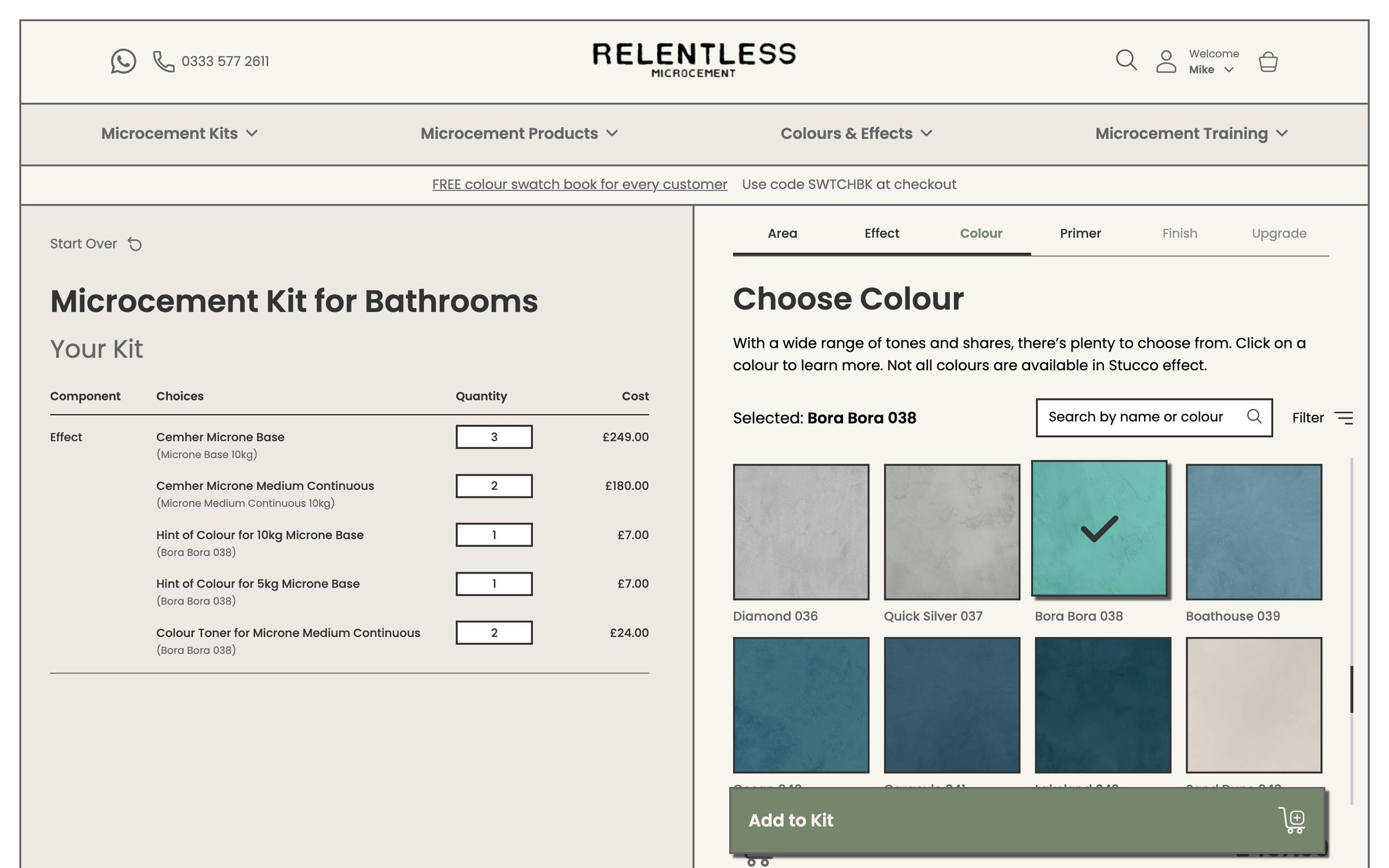Click Colour Toner for Microne Medium Continuous
Screen dimensions: 1389x868
288,633
